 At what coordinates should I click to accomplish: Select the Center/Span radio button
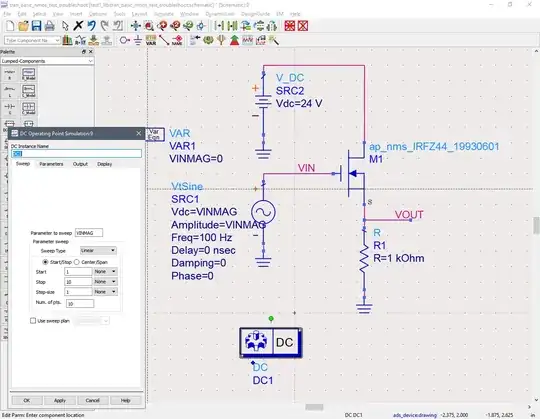tap(77, 262)
